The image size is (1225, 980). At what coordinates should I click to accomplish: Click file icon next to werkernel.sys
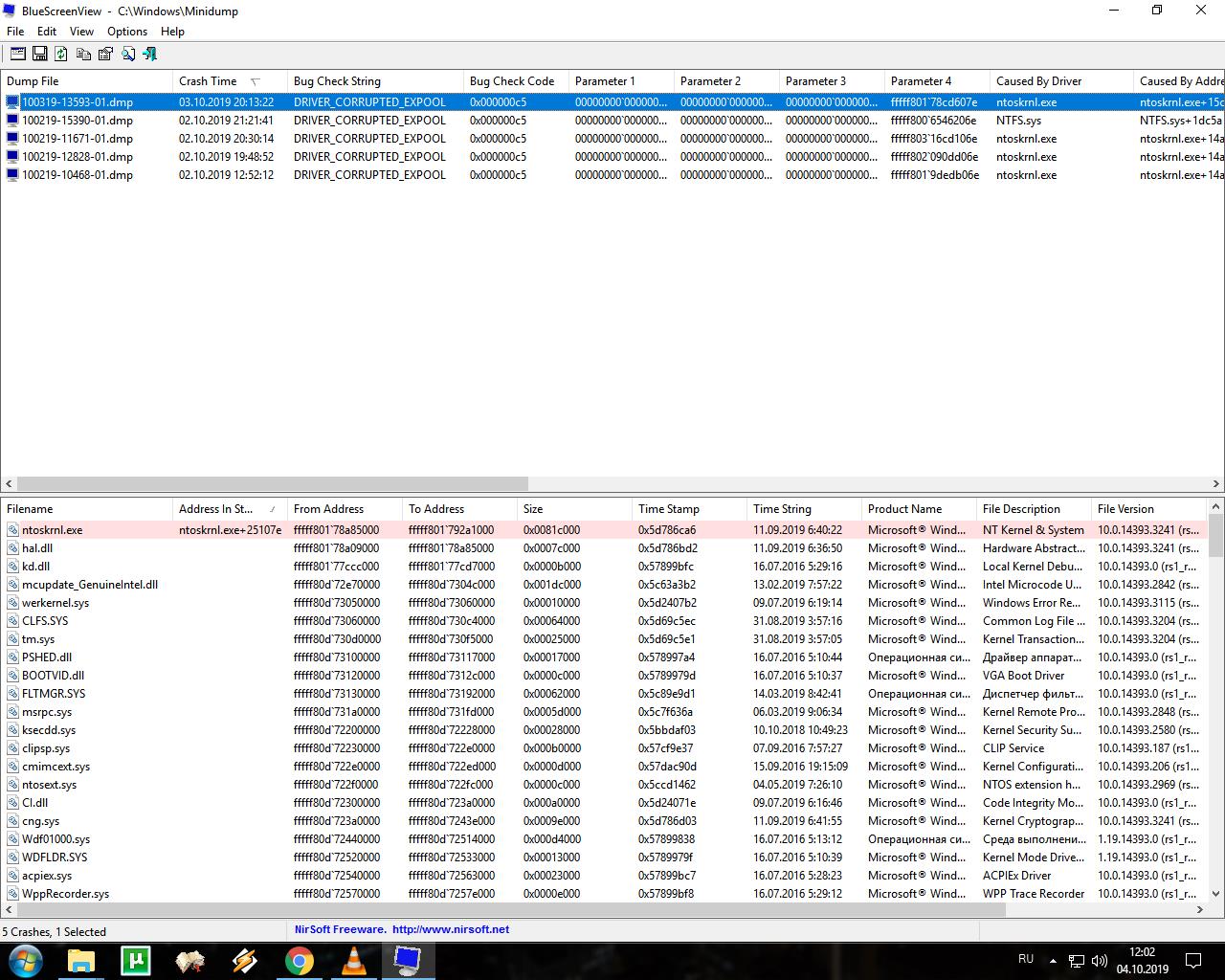(x=12, y=603)
